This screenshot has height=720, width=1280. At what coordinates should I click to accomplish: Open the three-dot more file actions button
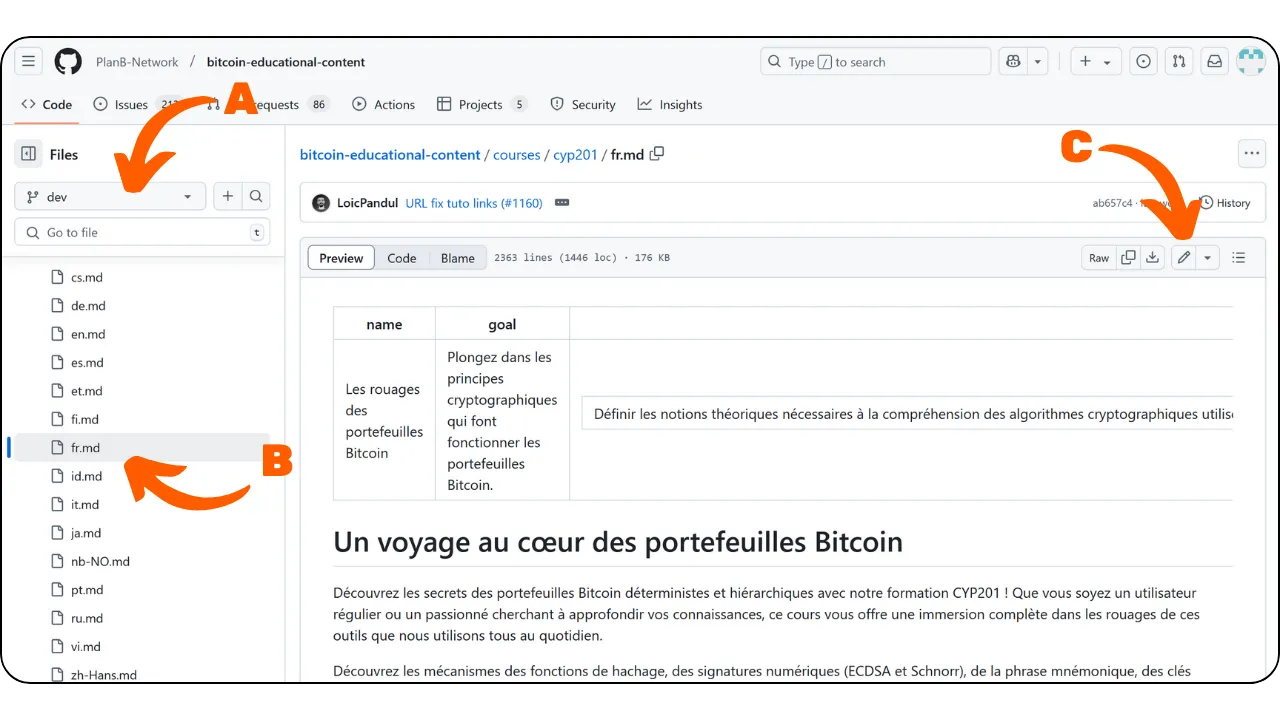(x=1251, y=154)
